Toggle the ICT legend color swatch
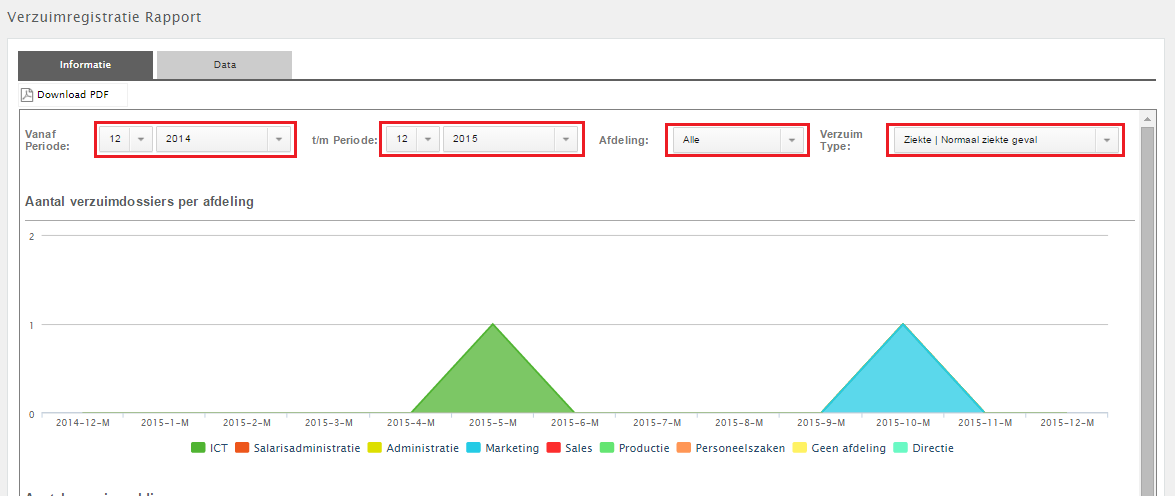Image resolution: width=1175 pixels, height=496 pixels. click(198, 449)
